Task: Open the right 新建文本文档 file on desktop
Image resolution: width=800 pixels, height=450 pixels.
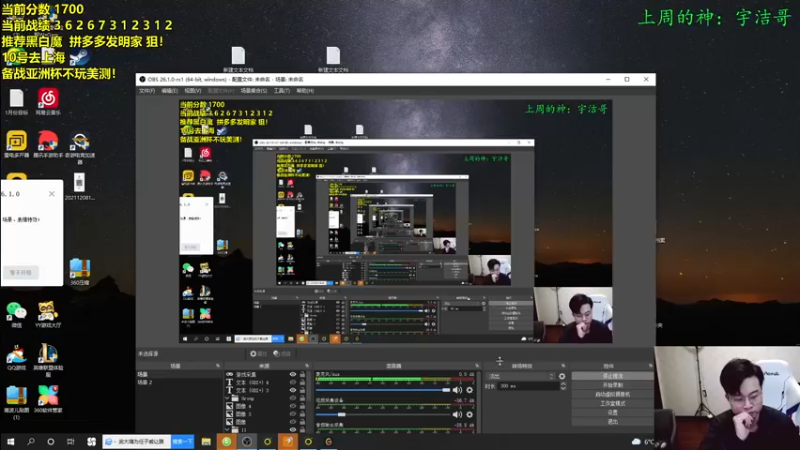Action: coord(333,59)
